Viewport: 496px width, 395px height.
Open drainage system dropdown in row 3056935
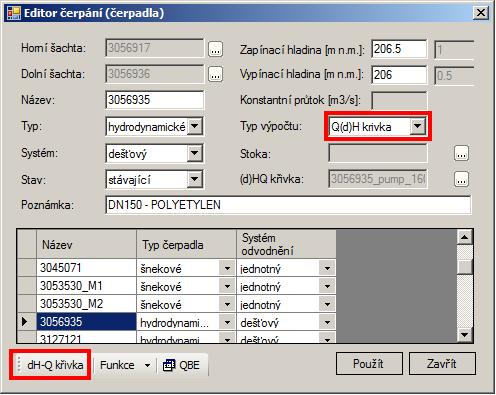[x=327, y=323]
